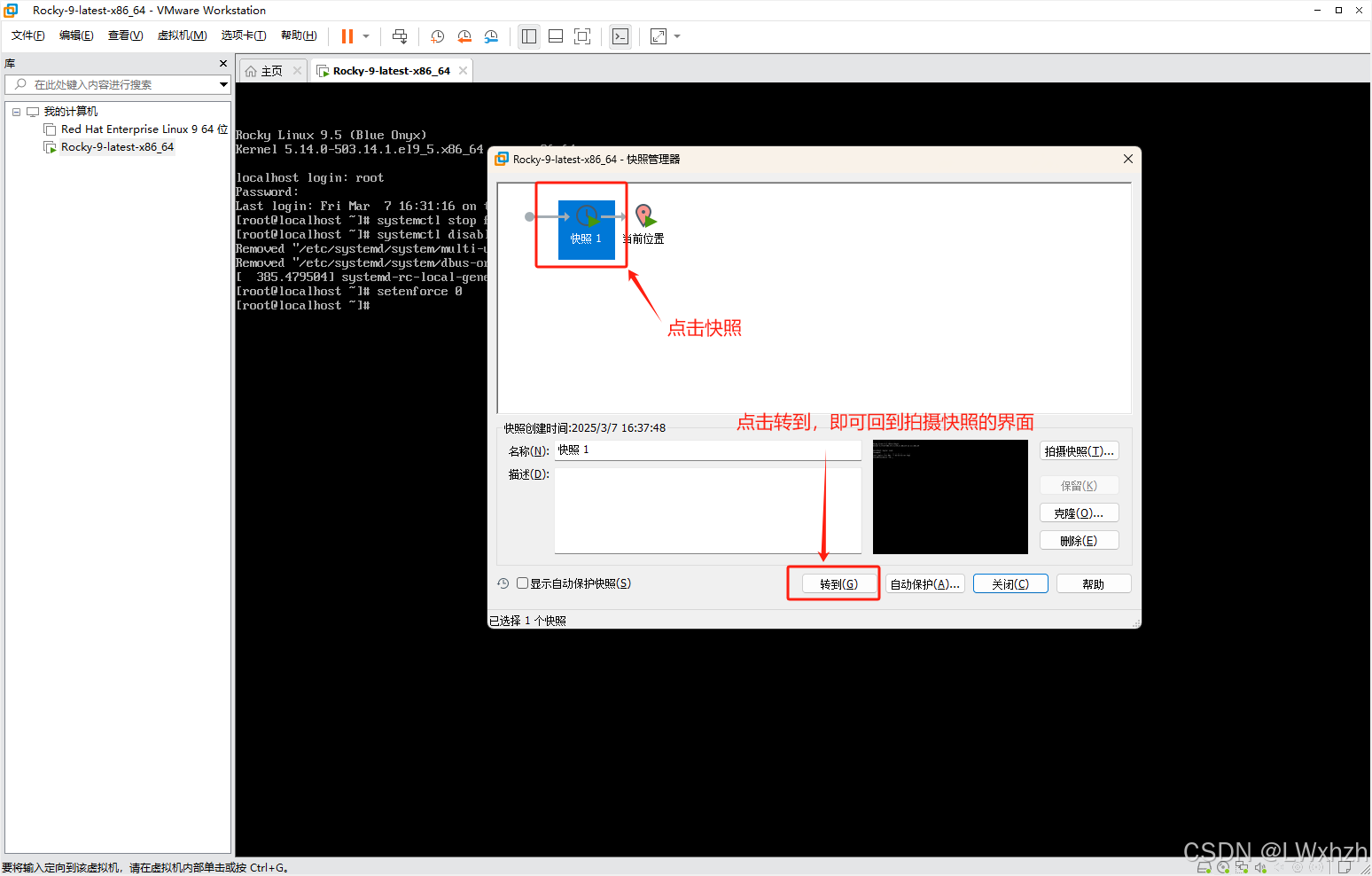Click the 拍摄快照(T)... button

pos(1080,451)
